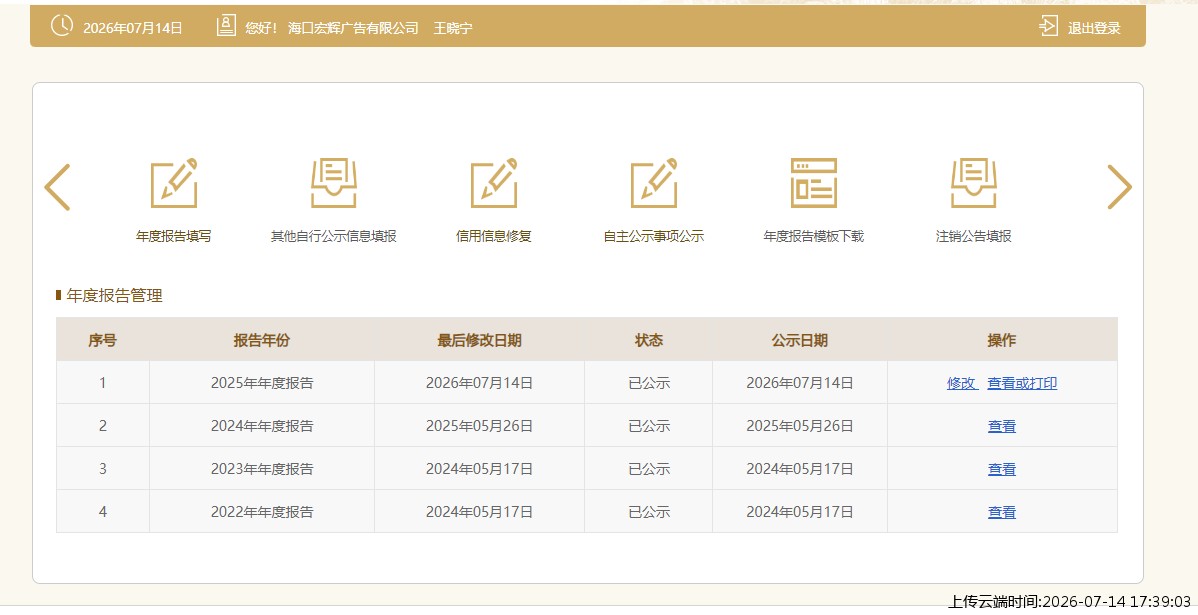Click the 年度报告管理 section heading

coord(115,296)
